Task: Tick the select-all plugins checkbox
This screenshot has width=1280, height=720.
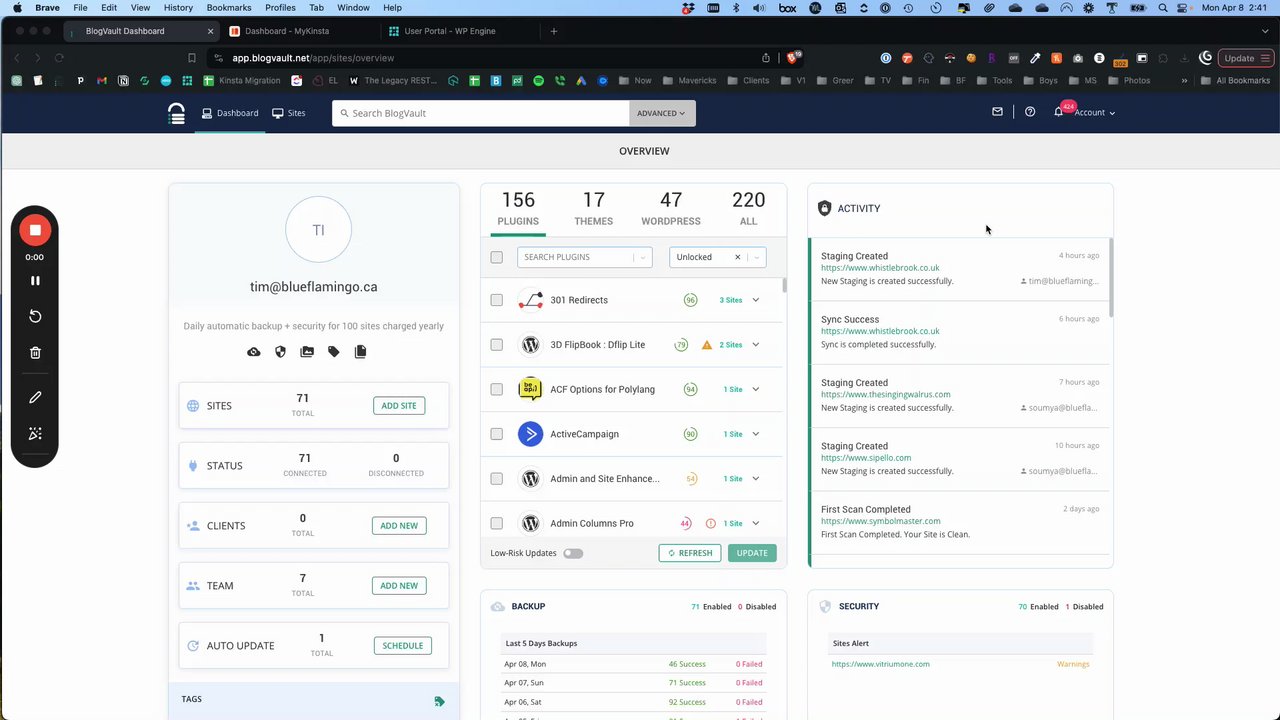Action: click(x=496, y=257)
